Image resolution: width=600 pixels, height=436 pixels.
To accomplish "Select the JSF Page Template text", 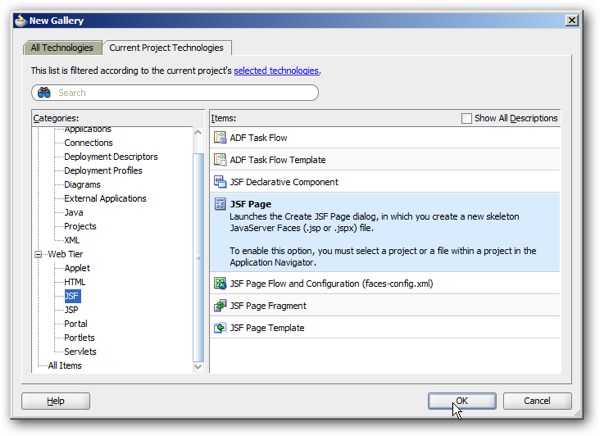I will [267, 328].
